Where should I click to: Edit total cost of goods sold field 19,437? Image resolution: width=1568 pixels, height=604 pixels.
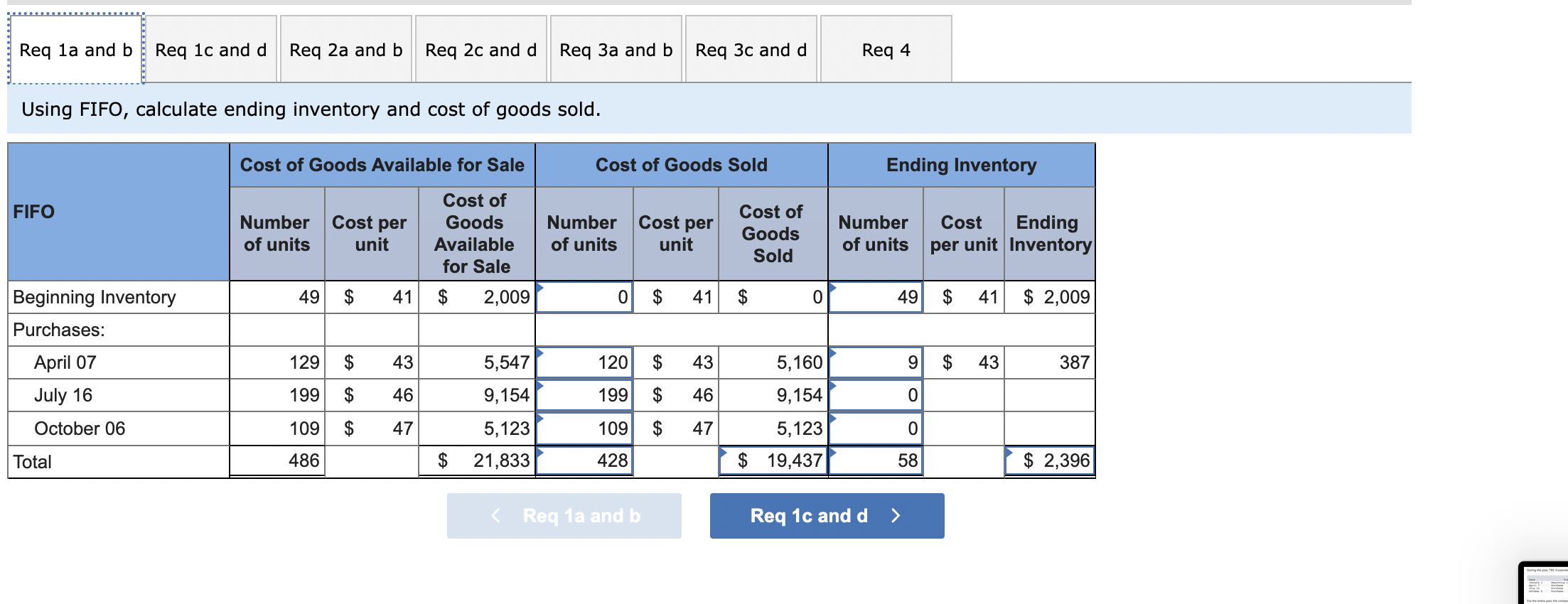773,460
